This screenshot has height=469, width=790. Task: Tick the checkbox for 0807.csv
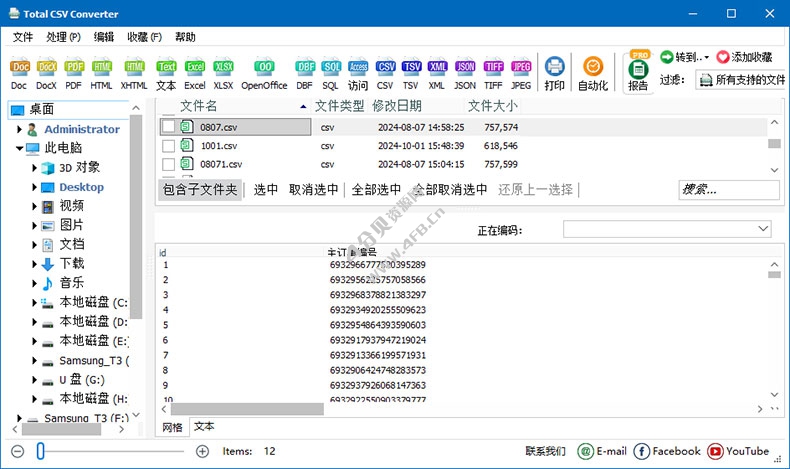pyautogui.click(x=168, y=126)
